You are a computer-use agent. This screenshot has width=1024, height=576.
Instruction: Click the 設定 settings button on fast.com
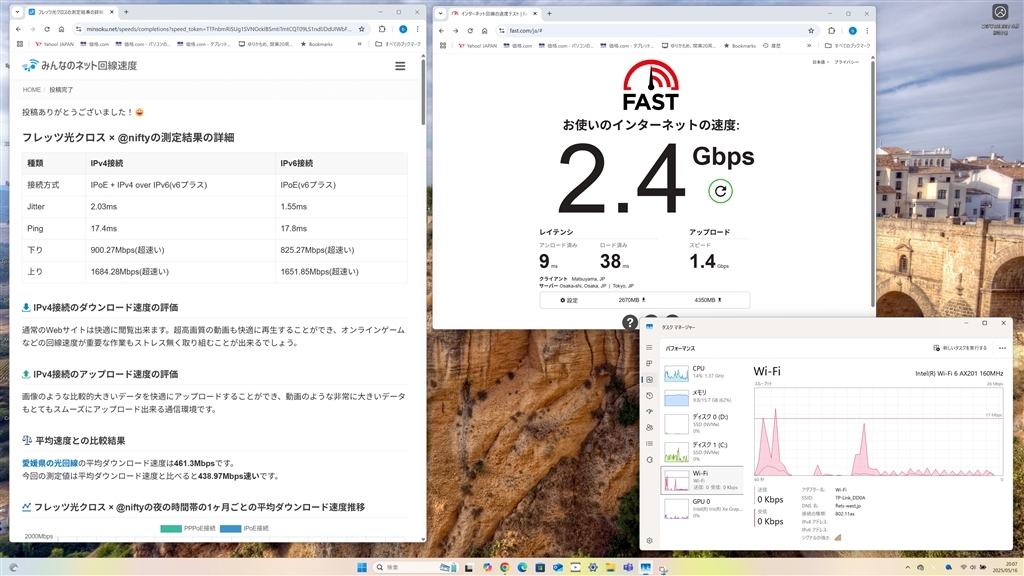(569, 300)
